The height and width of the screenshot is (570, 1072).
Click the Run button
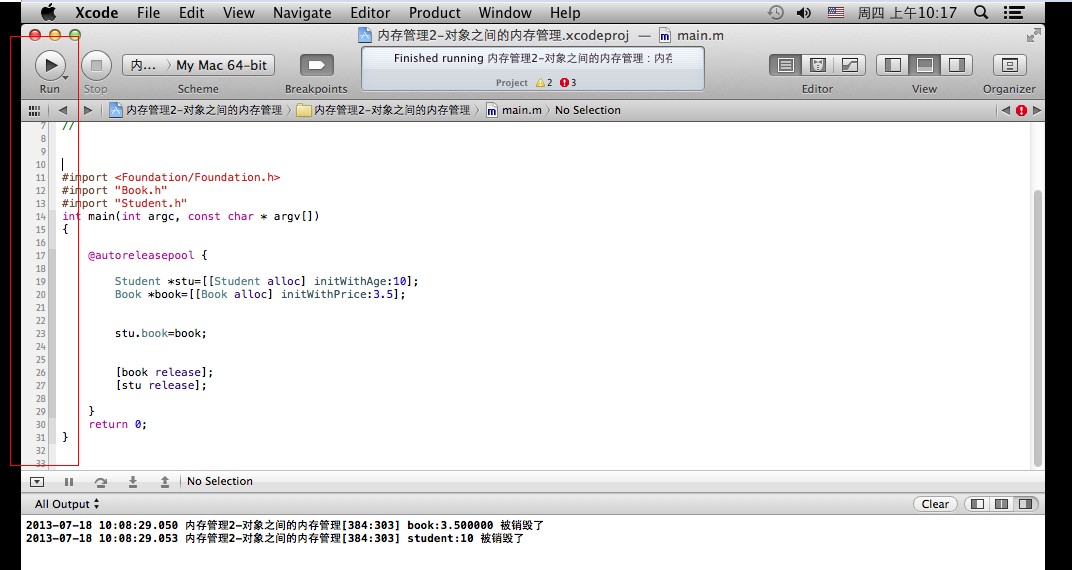coord(50,65)
